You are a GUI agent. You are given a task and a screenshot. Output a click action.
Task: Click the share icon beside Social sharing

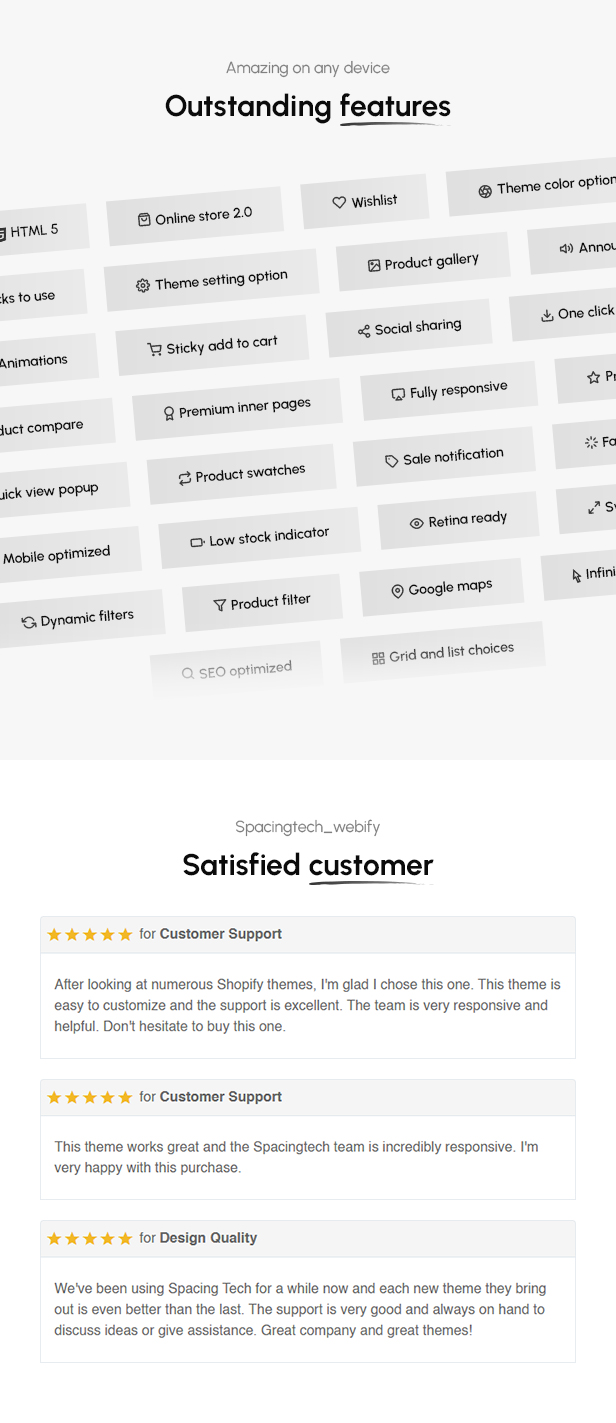click(364, 331)
